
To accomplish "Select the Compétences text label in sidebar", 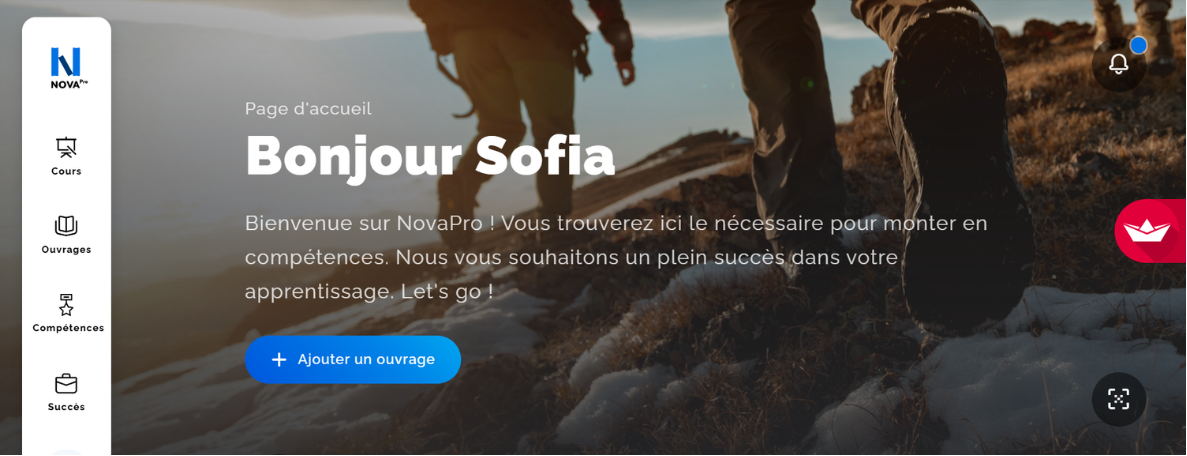I will 68,328.
